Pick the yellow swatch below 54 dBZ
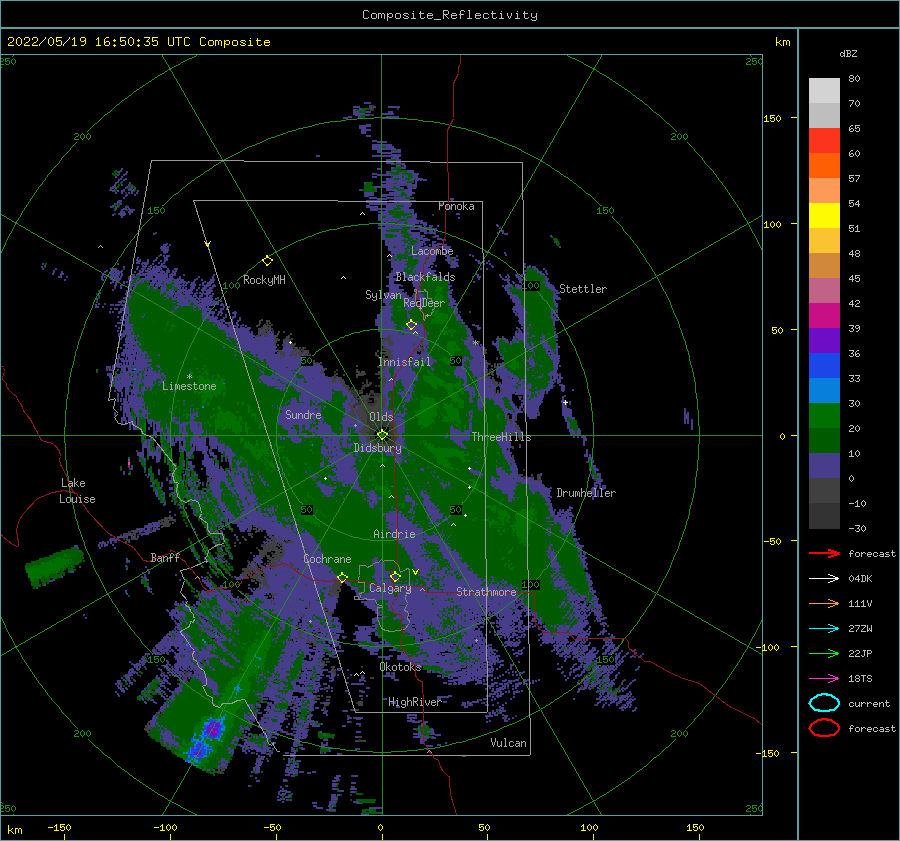The width and height of the screenshot is (900, 841). 824,215
